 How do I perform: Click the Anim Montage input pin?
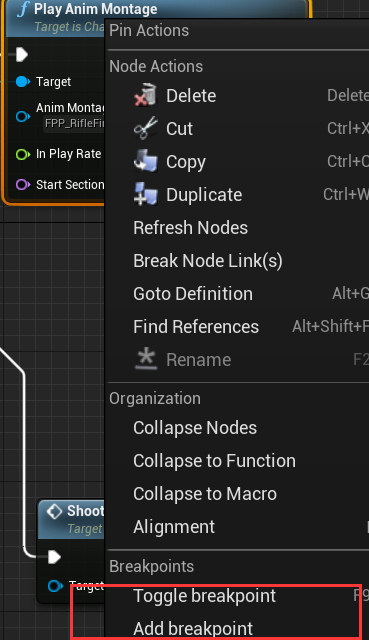pyautogui.click(x=22, y=116)
